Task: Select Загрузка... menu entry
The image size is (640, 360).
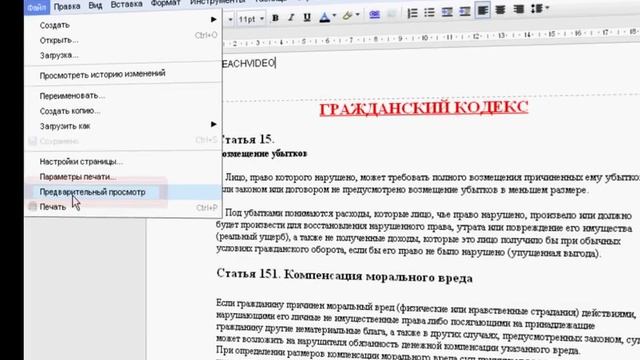Action: pyautogui.click(x=59, y=55)
